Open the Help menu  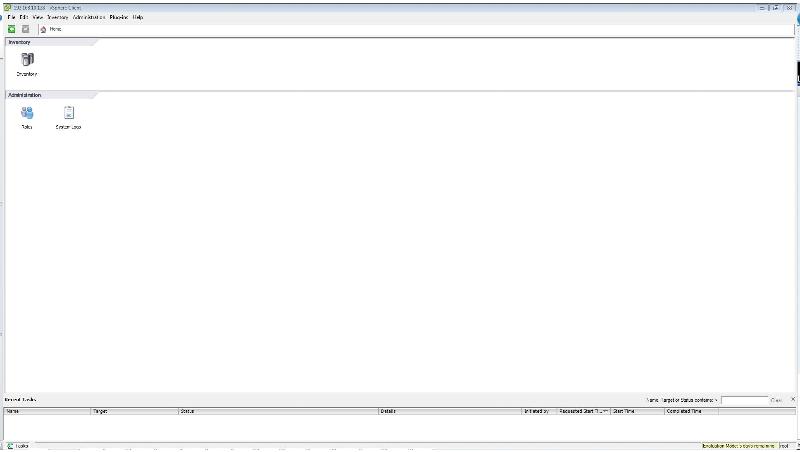point(138,17)
